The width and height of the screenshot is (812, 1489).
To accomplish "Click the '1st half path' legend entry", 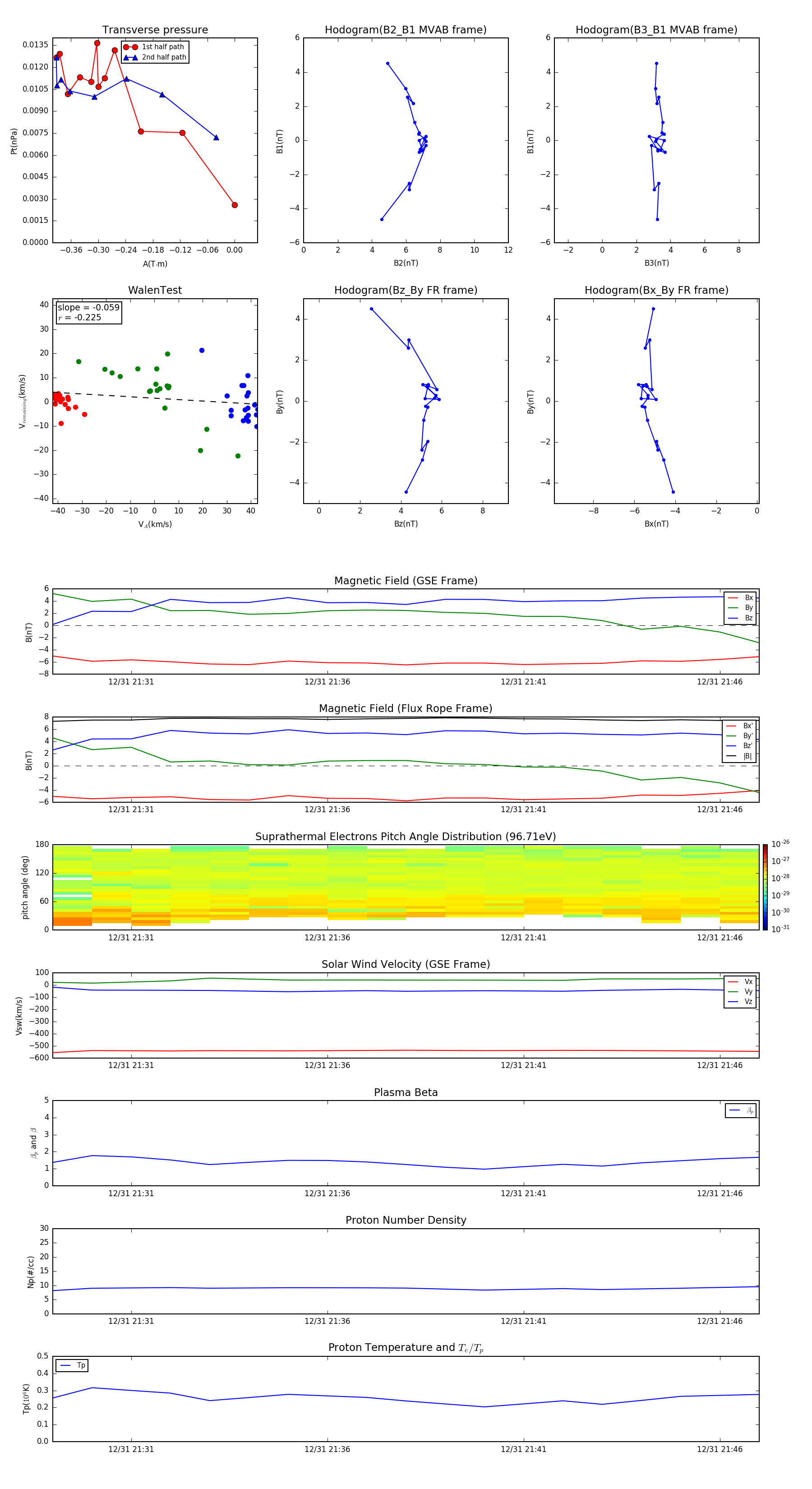I will coord(154,47).
